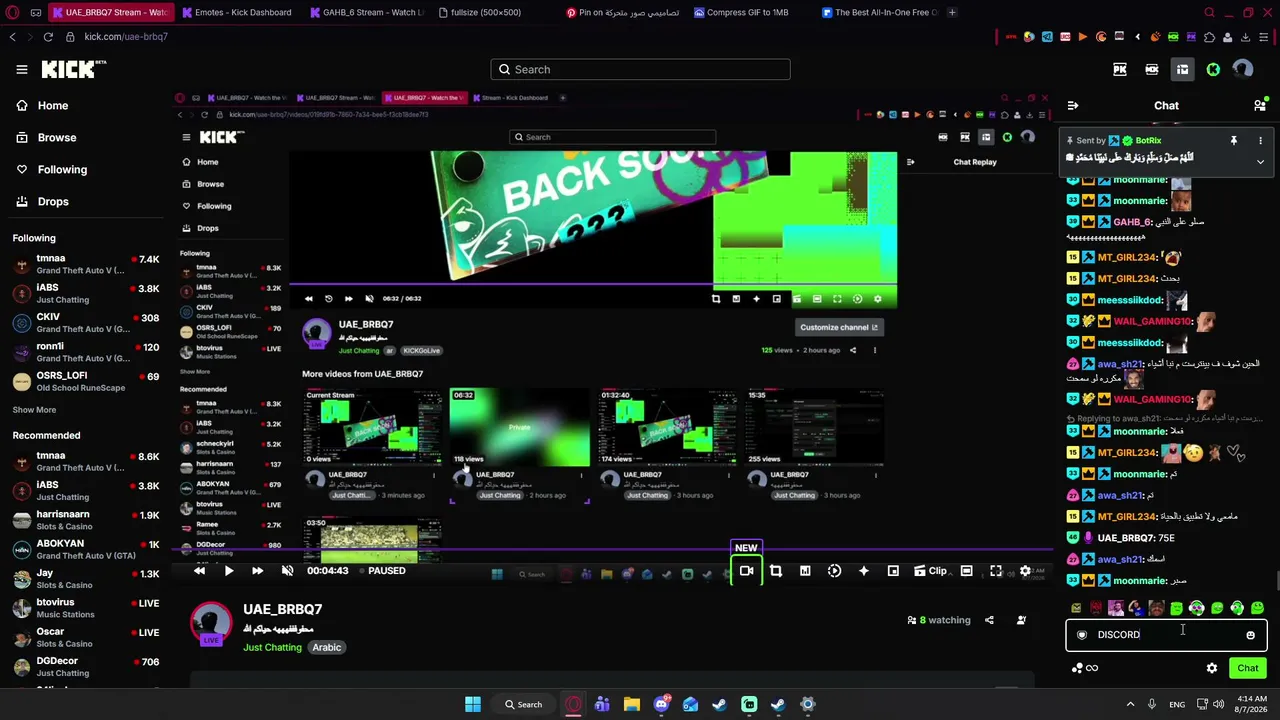Open a new browser tab
This screenshot has width=1280, height=720.
[952, 13]
